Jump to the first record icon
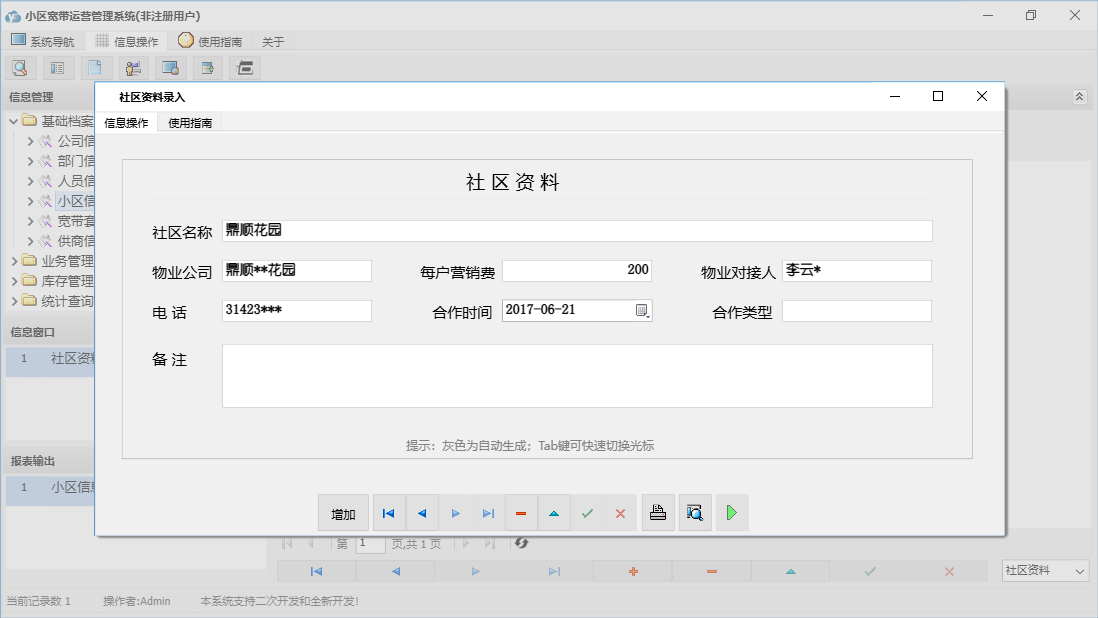 [388, 512]
